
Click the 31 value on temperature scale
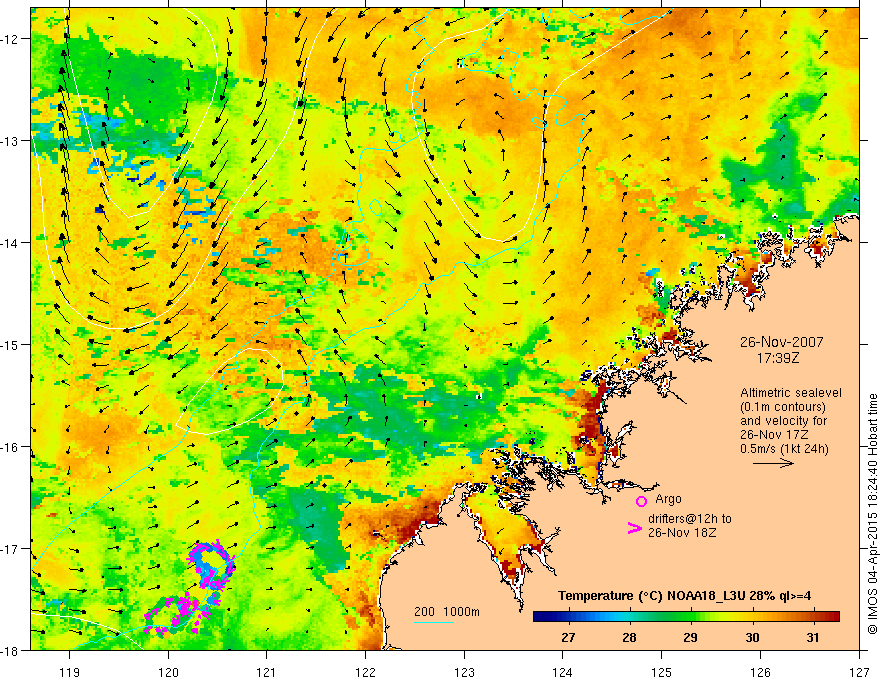tap(813, 638)
